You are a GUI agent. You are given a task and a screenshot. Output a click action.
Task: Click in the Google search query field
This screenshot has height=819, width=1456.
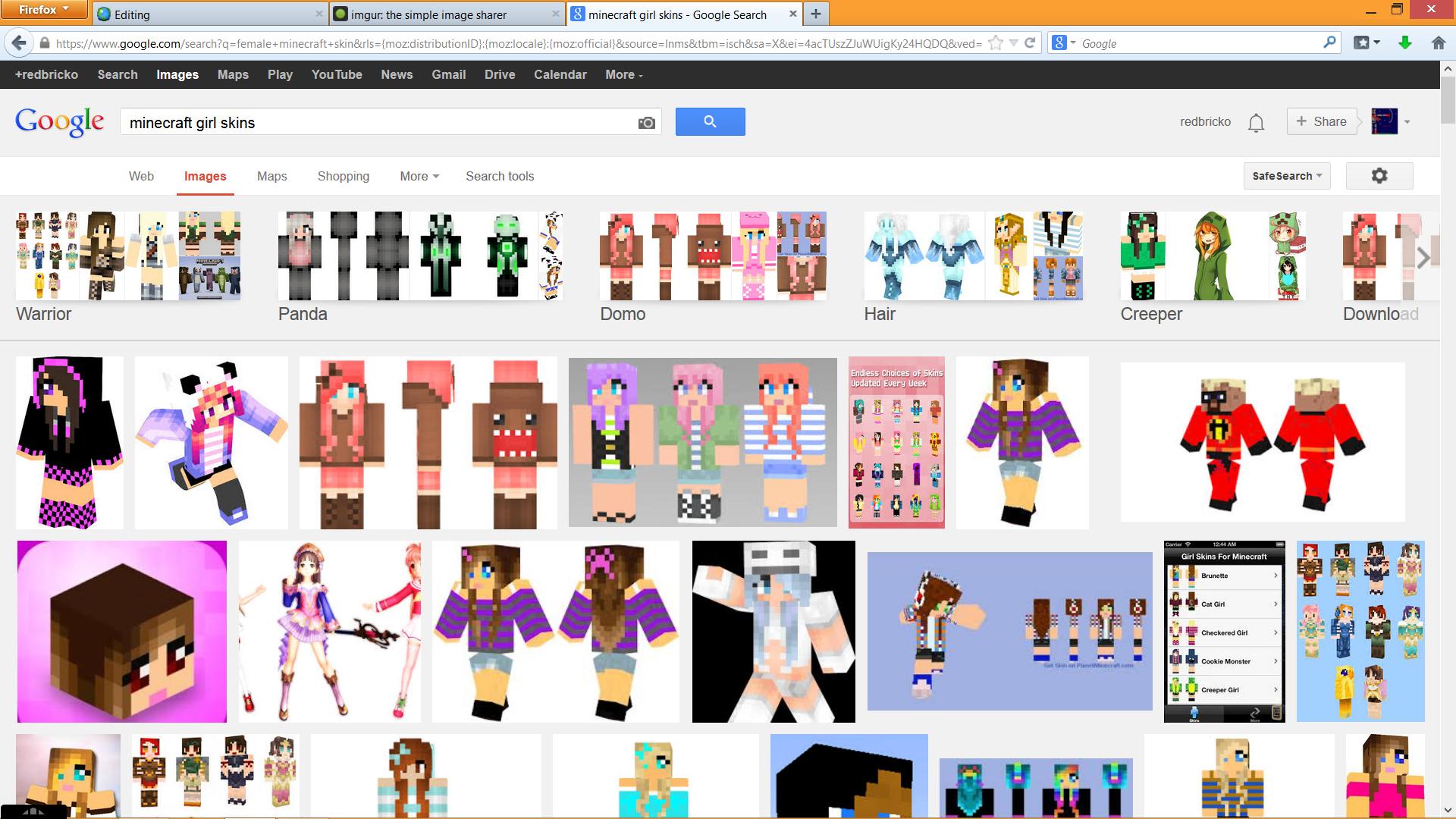click(x=379, y=122)
